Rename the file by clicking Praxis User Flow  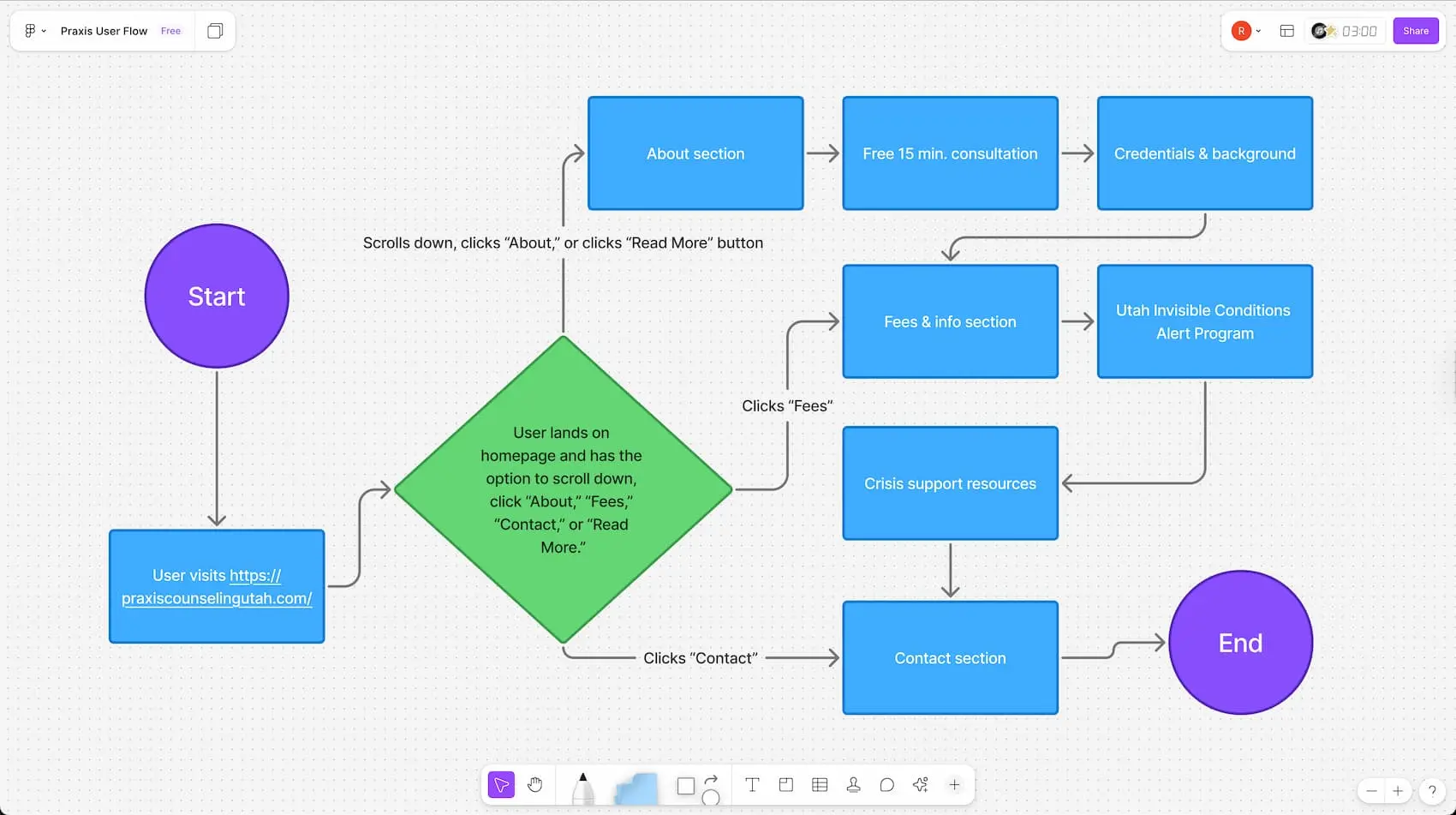pos(104,31)
